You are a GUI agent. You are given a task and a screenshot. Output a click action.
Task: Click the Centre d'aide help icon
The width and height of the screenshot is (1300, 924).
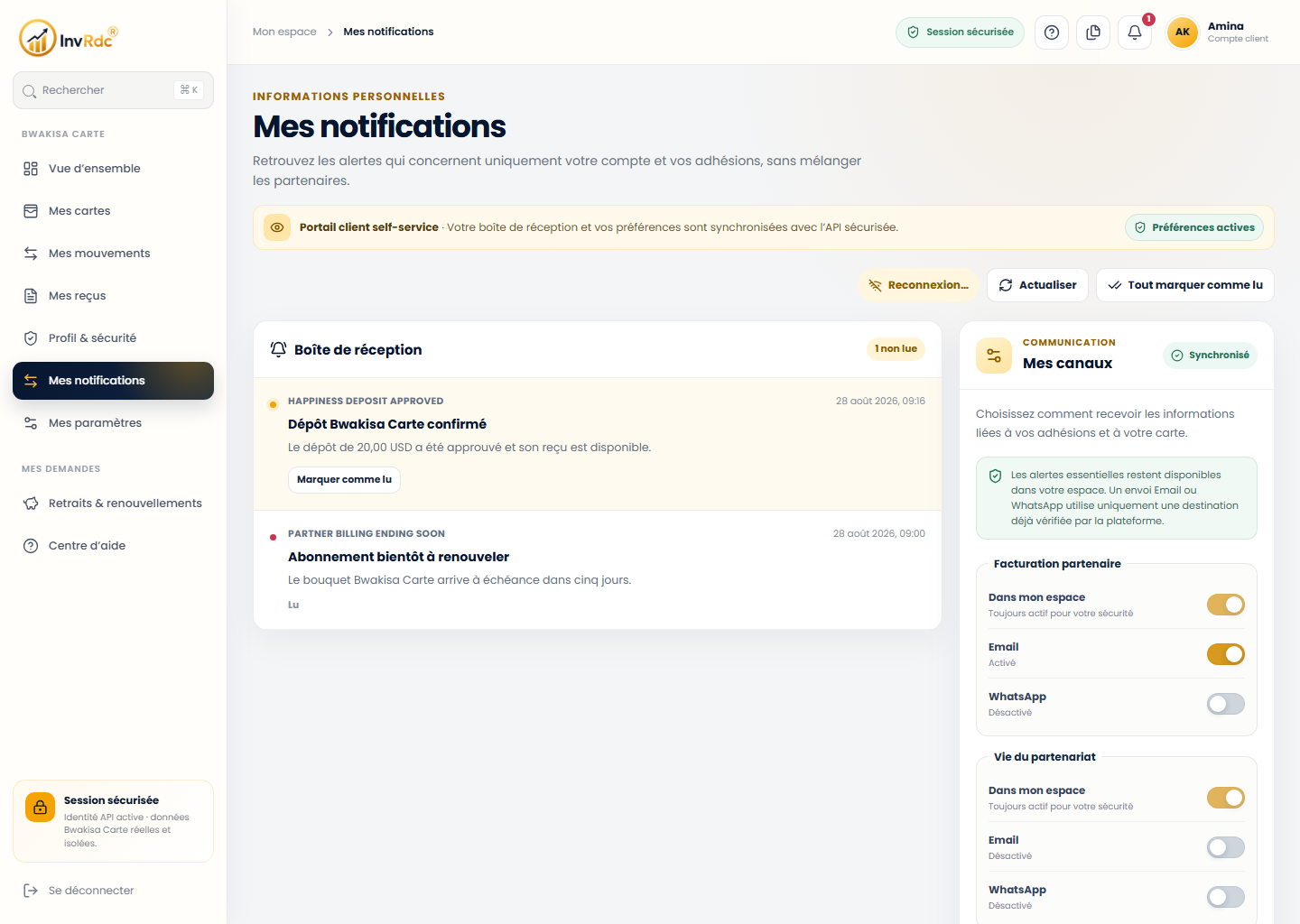(31, 546)
